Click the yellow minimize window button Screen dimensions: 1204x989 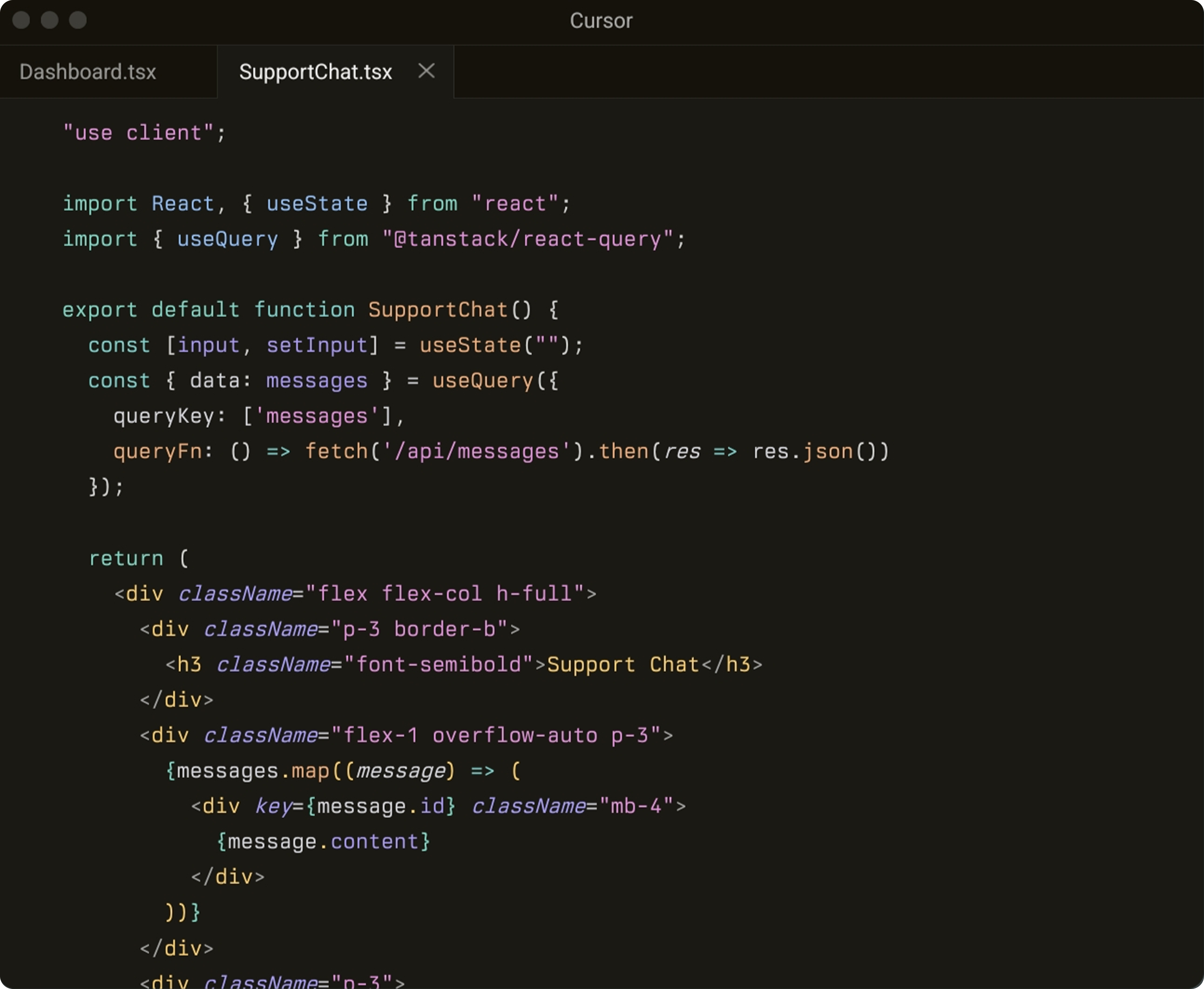(x=50, y=20)
